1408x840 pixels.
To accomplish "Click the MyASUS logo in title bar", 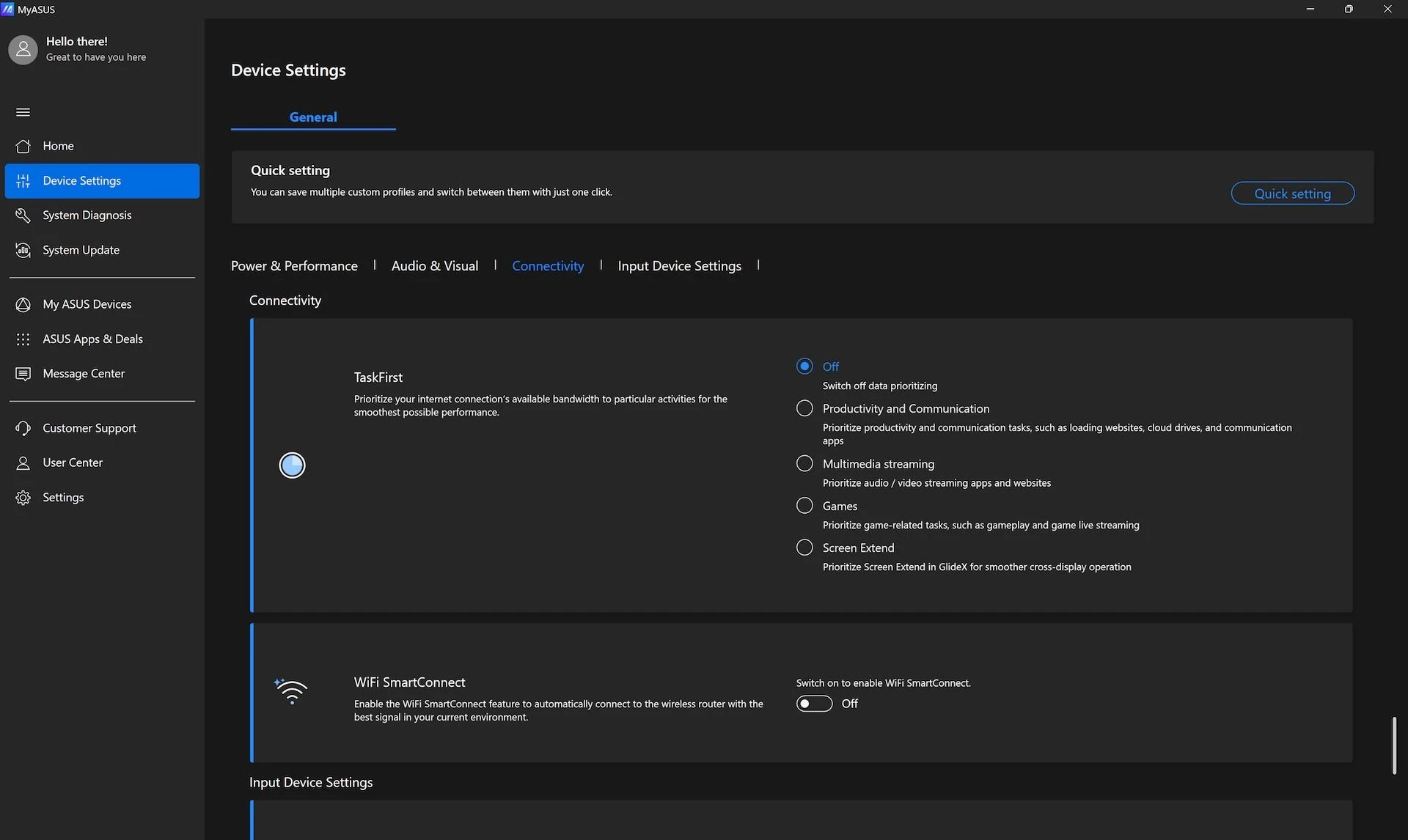I will tap(7, 10).
